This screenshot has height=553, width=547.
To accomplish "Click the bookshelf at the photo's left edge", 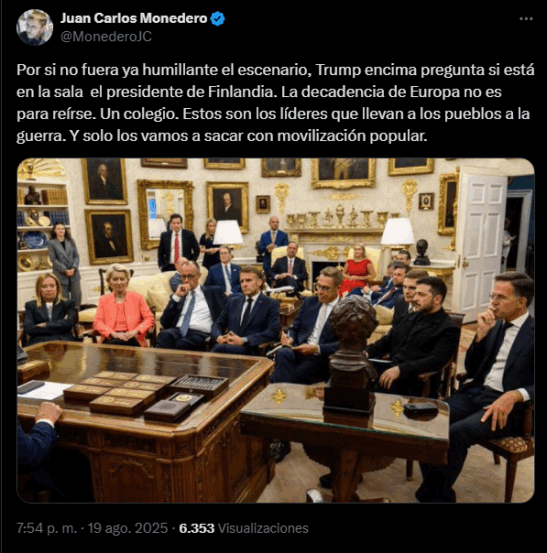I will click(x=42, y=219).
